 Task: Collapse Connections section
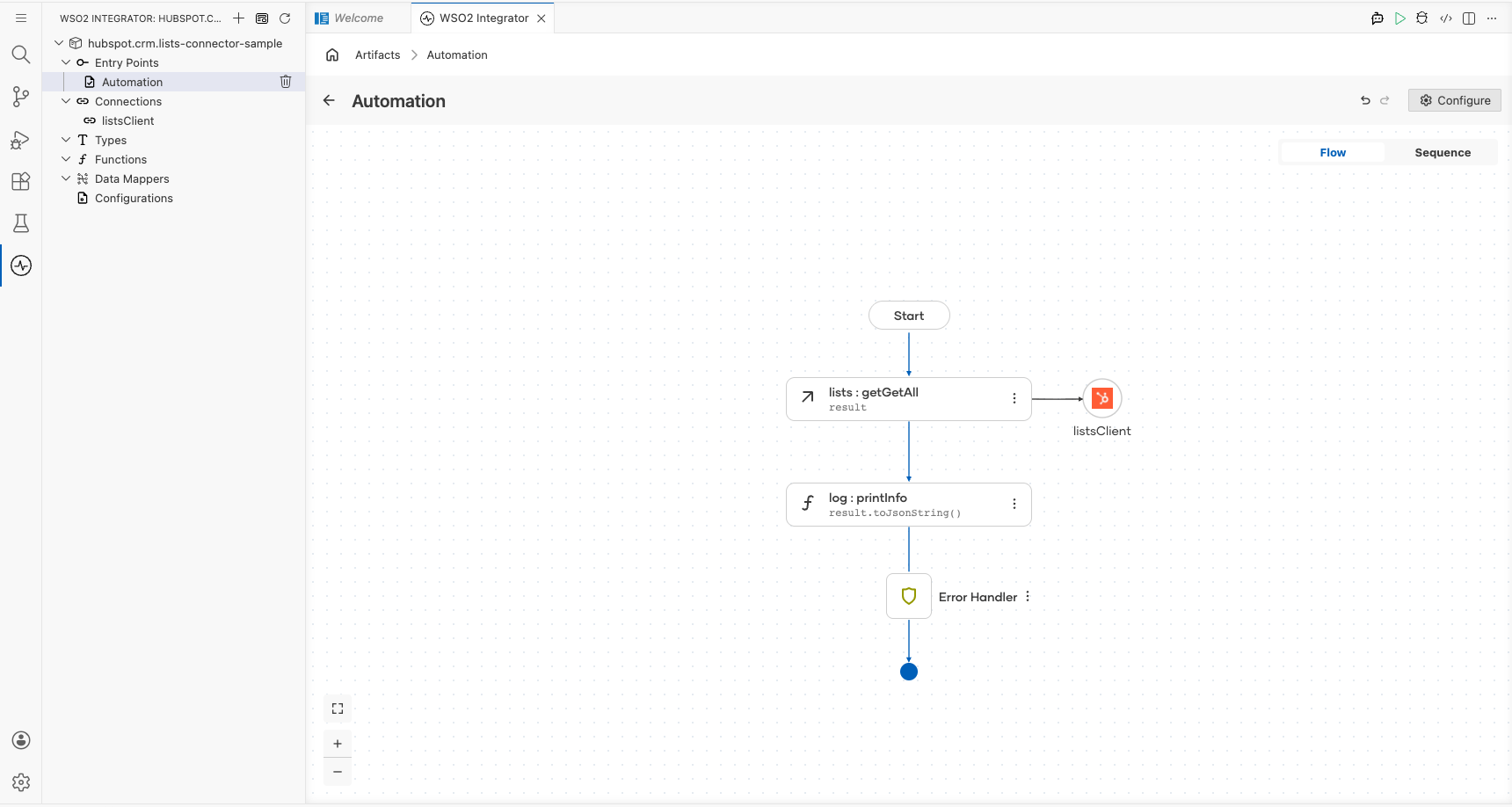pyautogui.click(x=66, y=101)
